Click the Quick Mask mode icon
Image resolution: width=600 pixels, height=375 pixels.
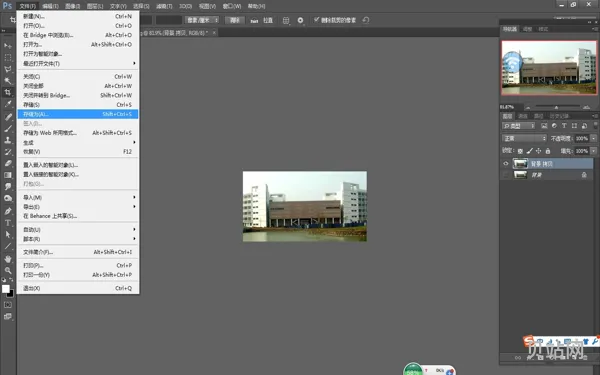(x=8, y=305)
